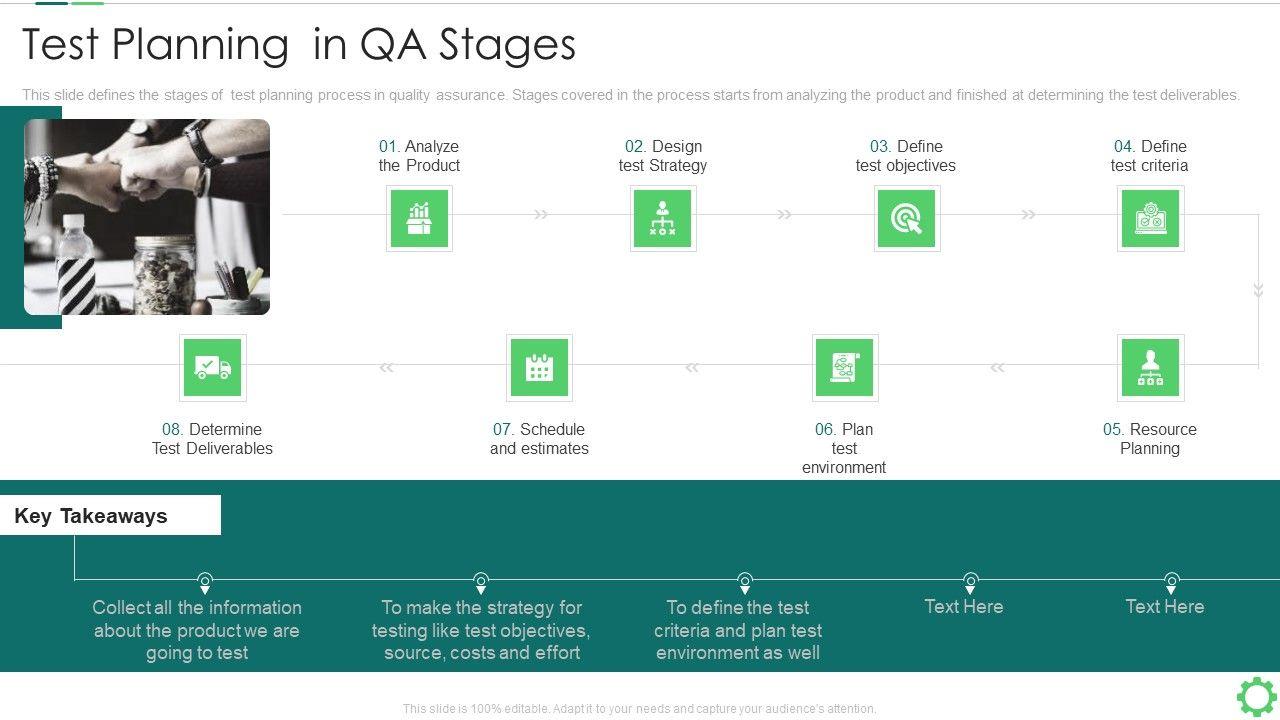Viewport: 1280px width, 720px height.
Task: Click the Define test objectives target icon
Action: tap(906, 219)
